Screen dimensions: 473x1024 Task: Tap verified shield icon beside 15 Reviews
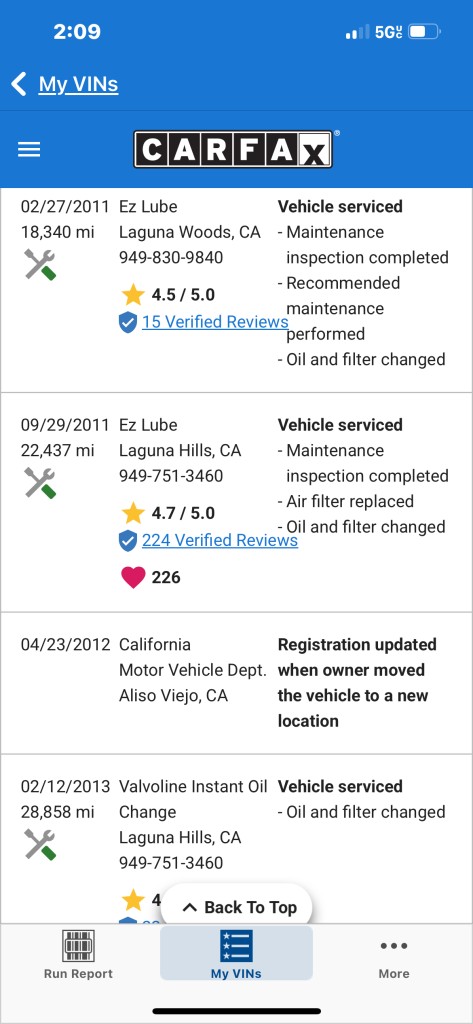click(128, 322)
